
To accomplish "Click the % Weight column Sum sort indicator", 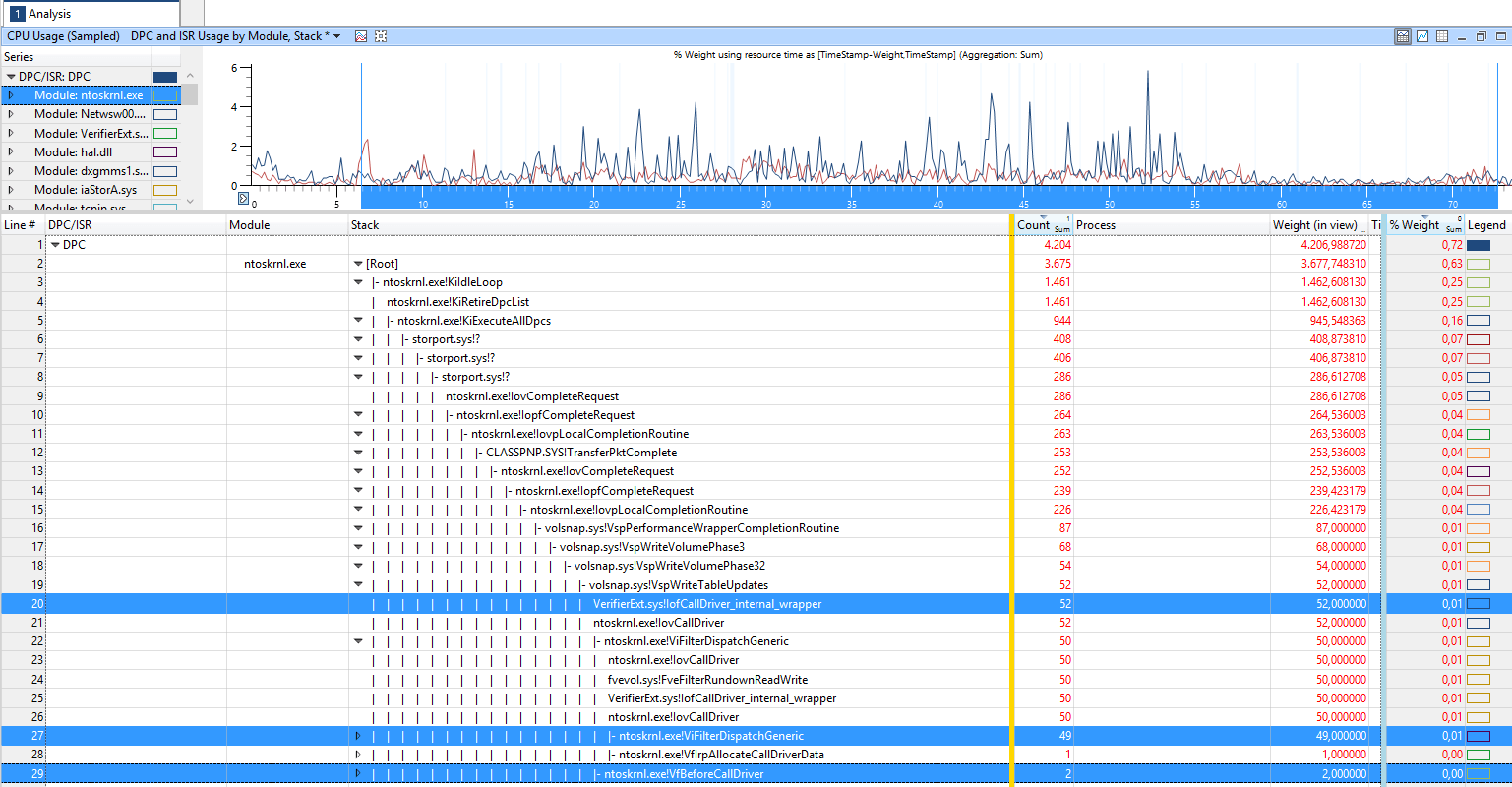I will pos(1453,229).
